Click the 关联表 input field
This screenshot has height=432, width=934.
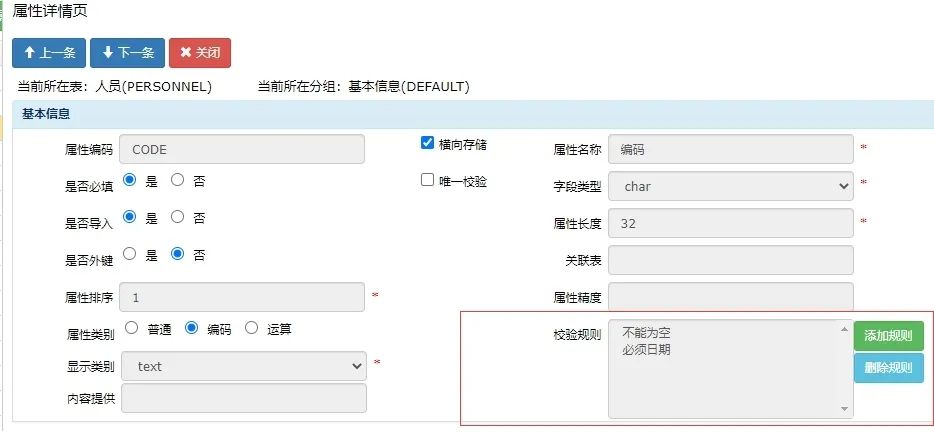[731, 260]
